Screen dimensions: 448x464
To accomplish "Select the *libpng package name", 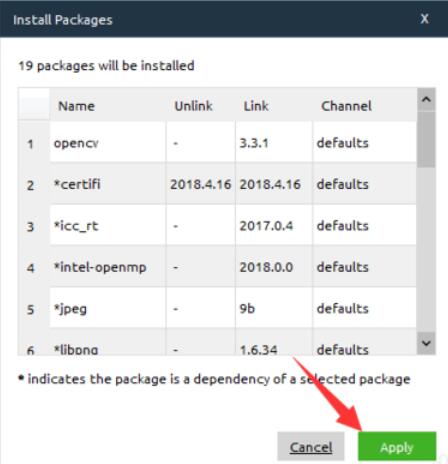I will pos(76,349).
